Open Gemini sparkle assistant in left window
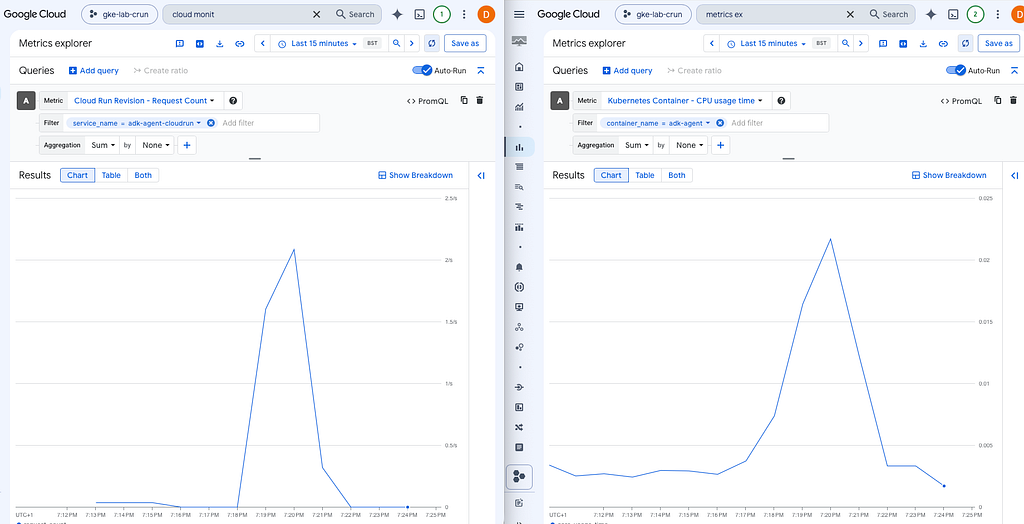The width and height of the screenshot is (1024, 524). (x=397, y=14)
